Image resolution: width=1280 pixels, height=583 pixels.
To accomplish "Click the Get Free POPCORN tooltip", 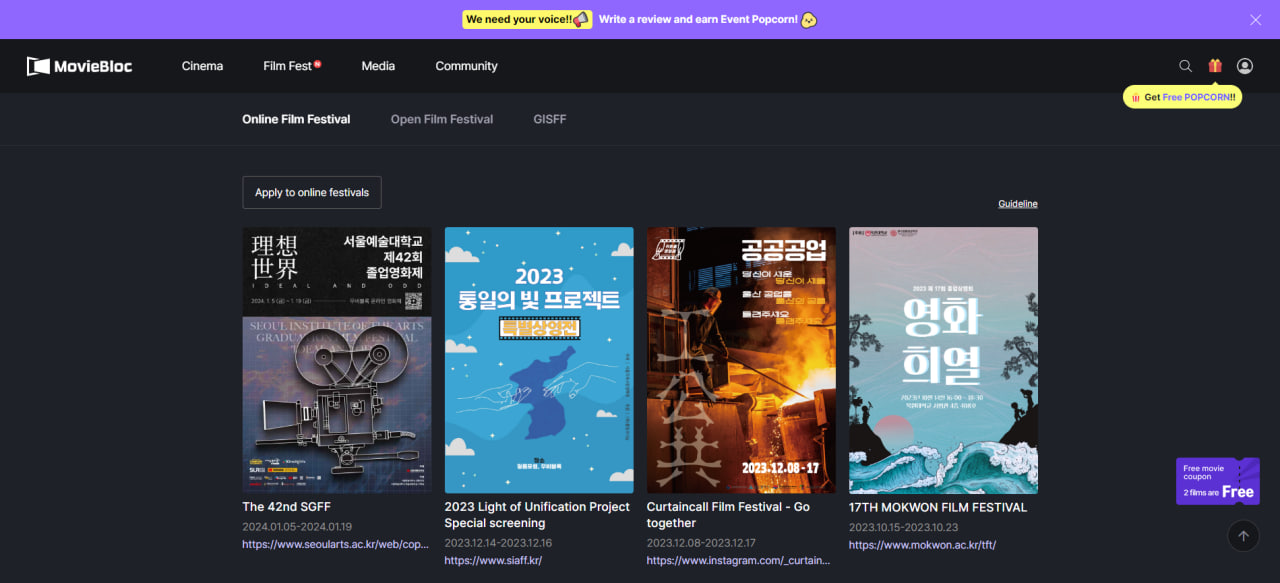I will (1182, 97).
